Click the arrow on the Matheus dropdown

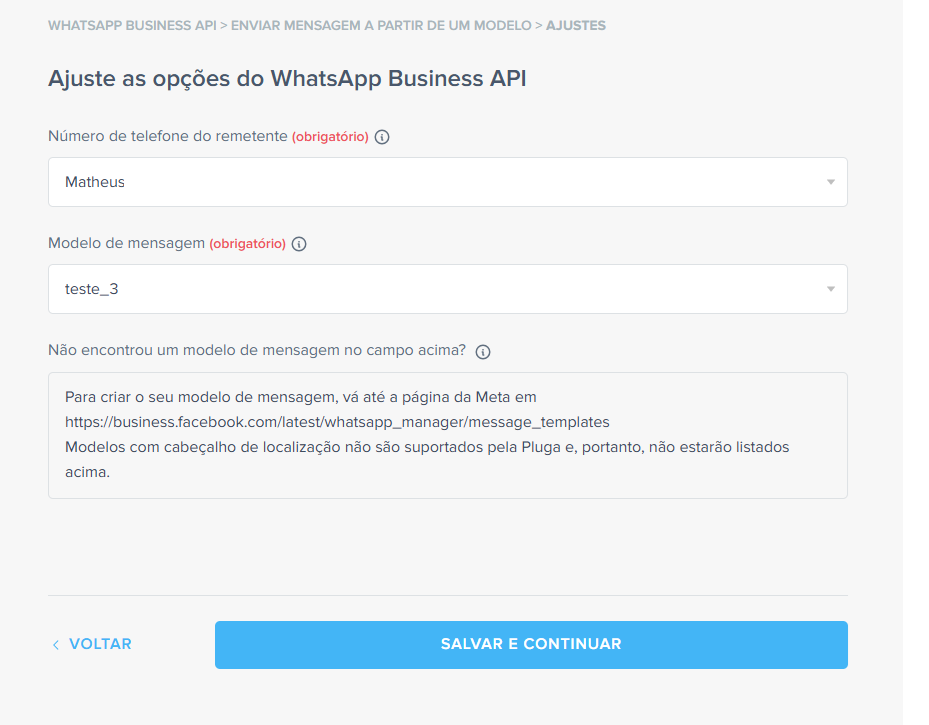[x=830, y=182]
